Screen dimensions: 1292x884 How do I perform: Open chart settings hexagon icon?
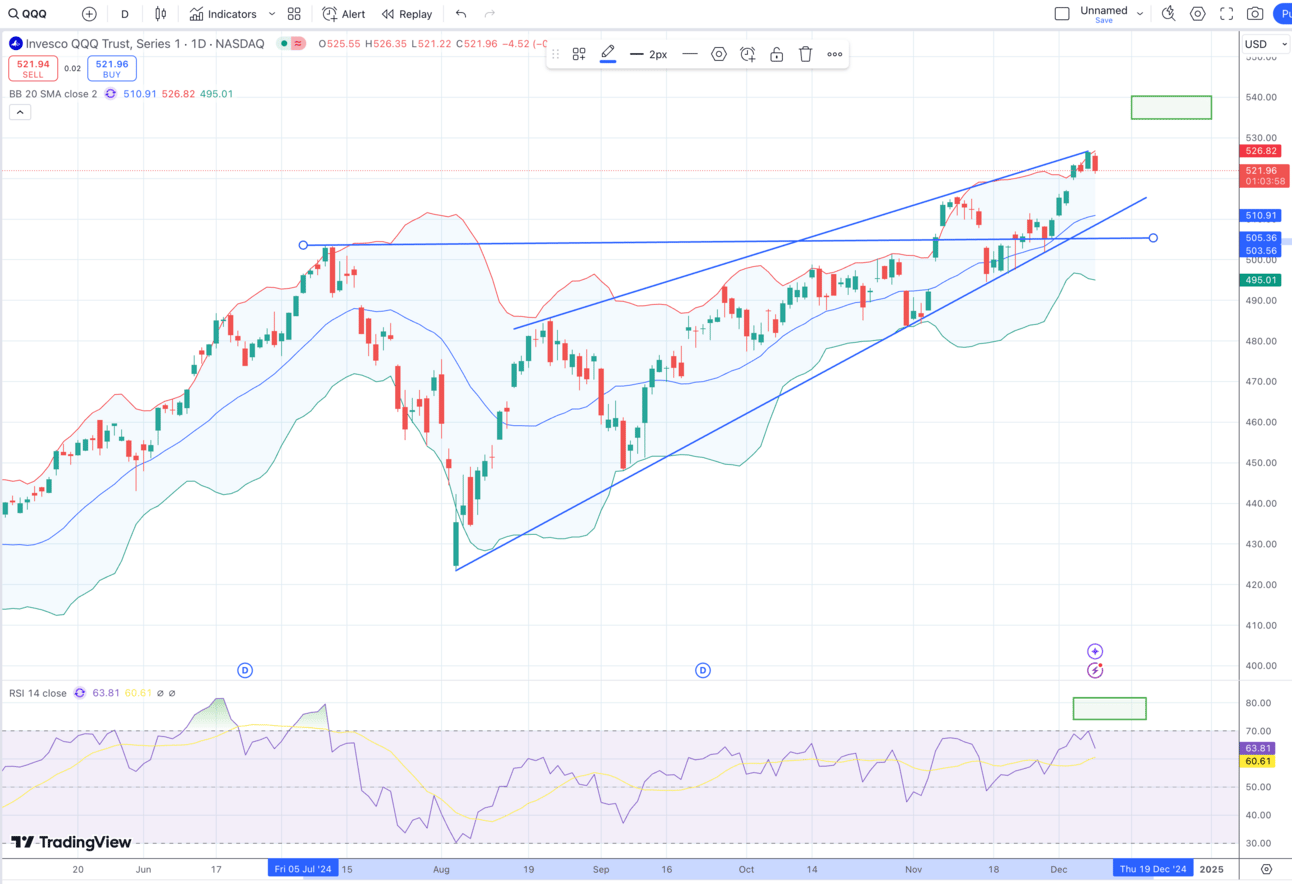click(1198, 14)
